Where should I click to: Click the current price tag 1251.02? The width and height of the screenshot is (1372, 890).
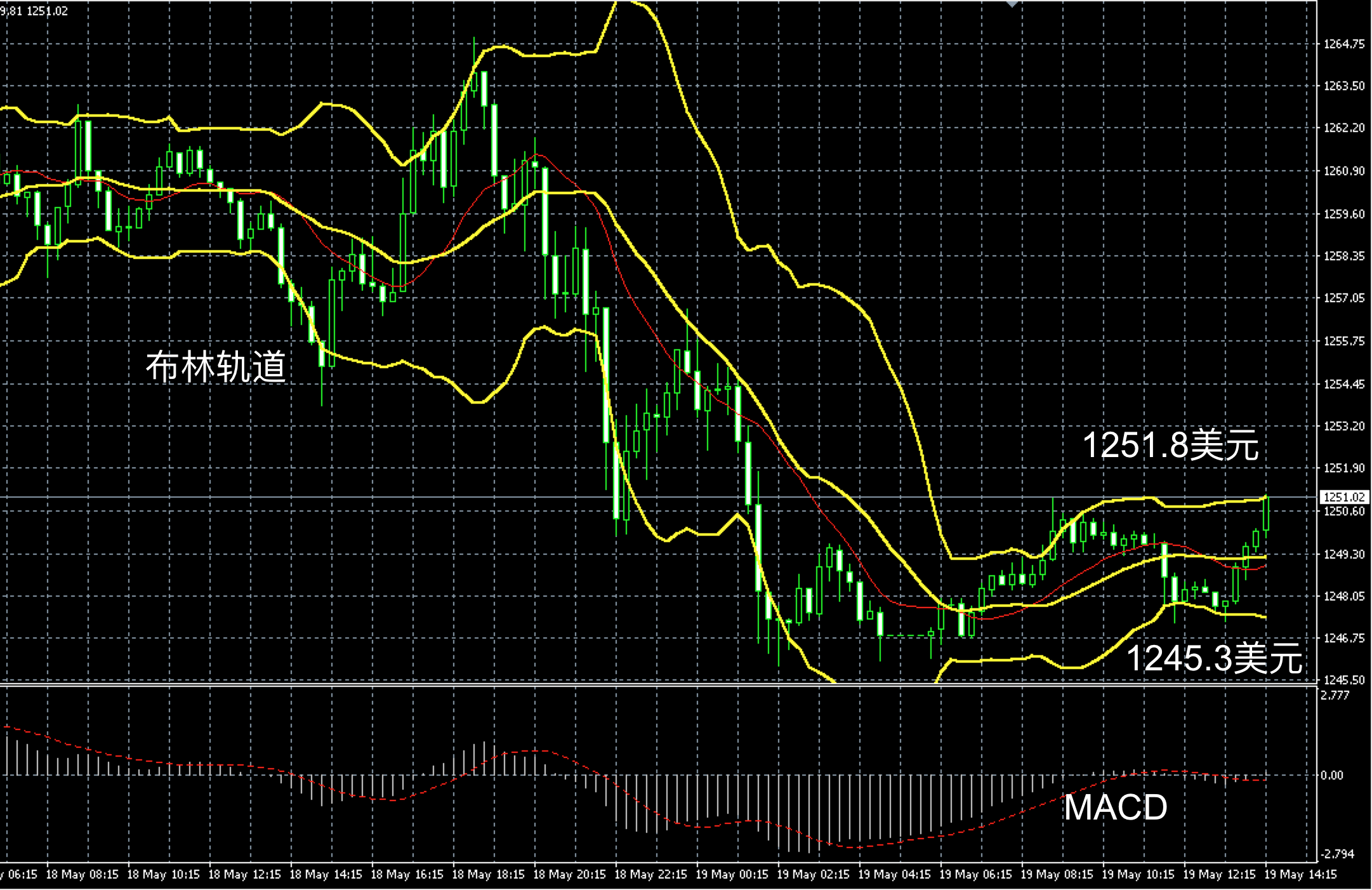1343,497
